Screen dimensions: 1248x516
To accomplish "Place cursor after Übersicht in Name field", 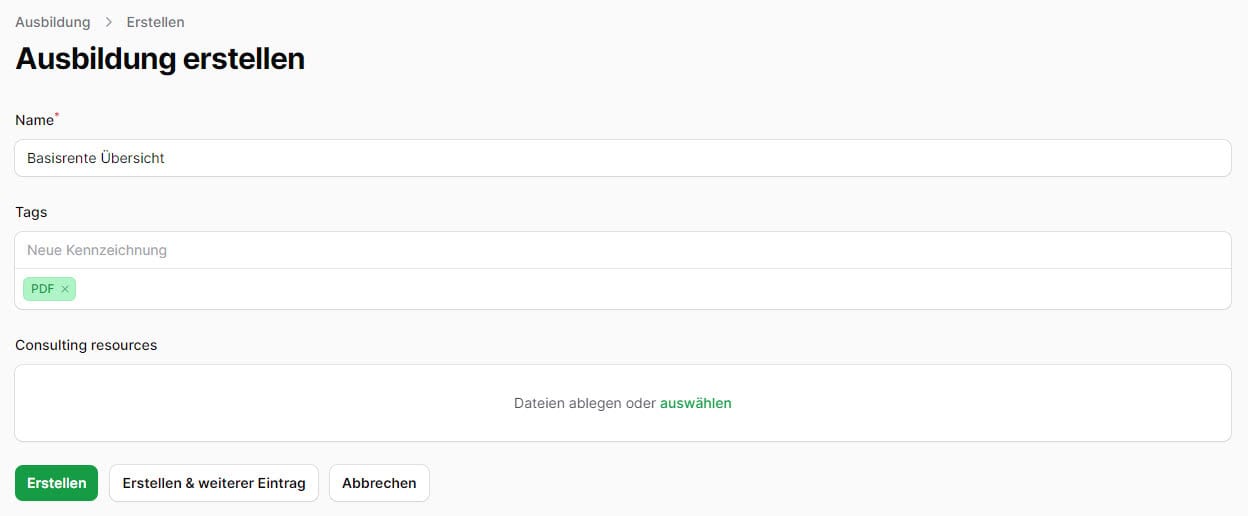I will 167,158.
